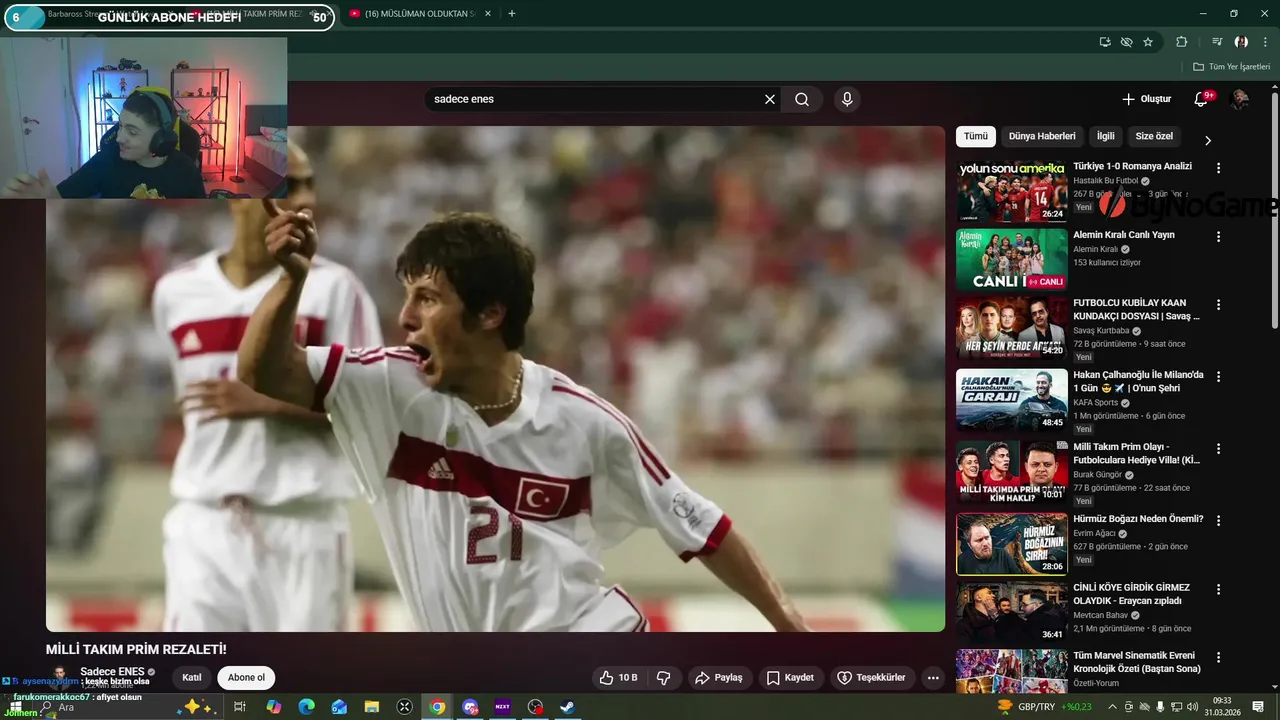This screenshot has height=720, width=1280.
Task: Click the Abone ol subscribe button
Action: tap(246, 678)
